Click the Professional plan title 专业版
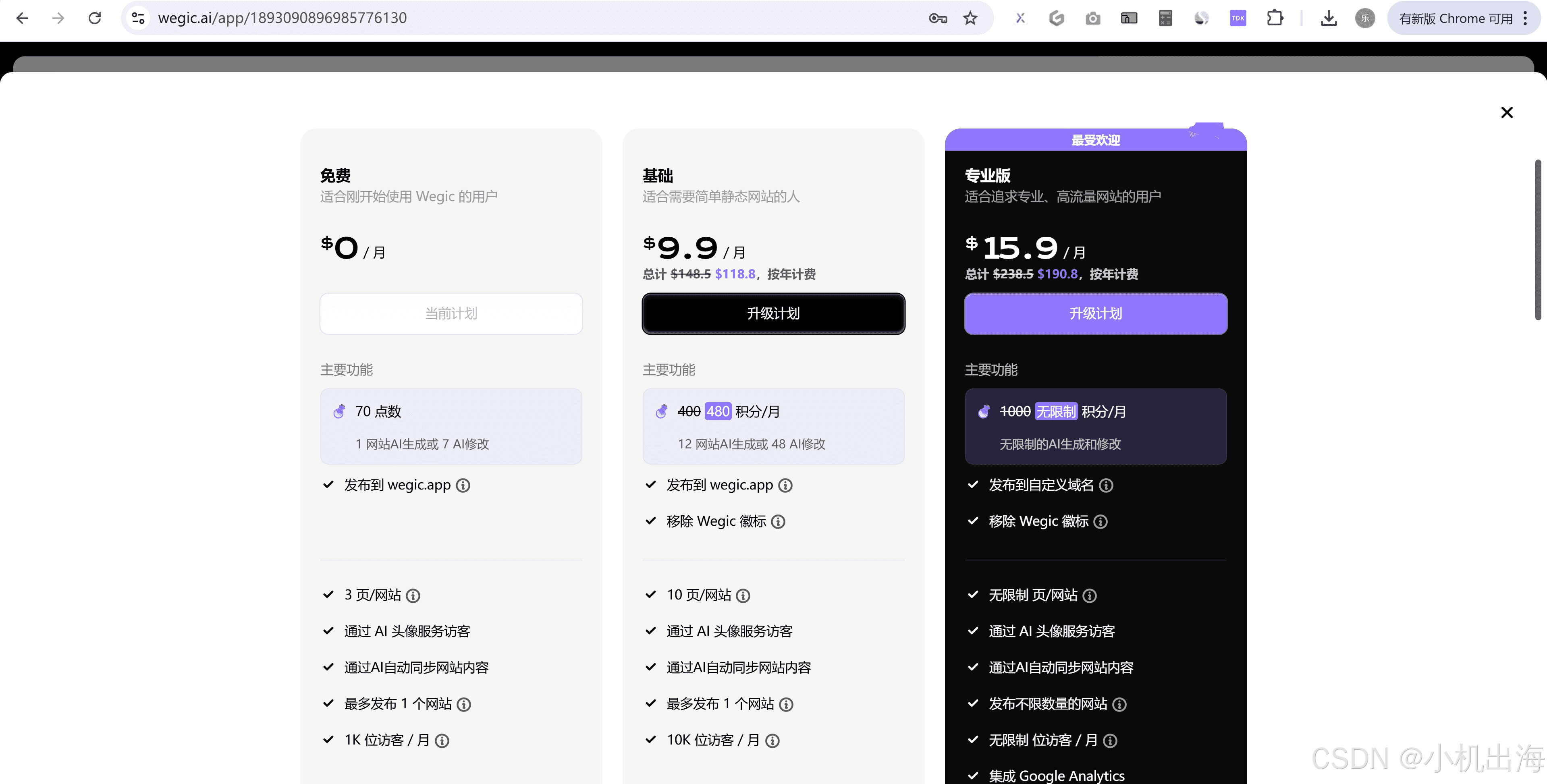The image size is (1547, 784). tap(987, 175)
